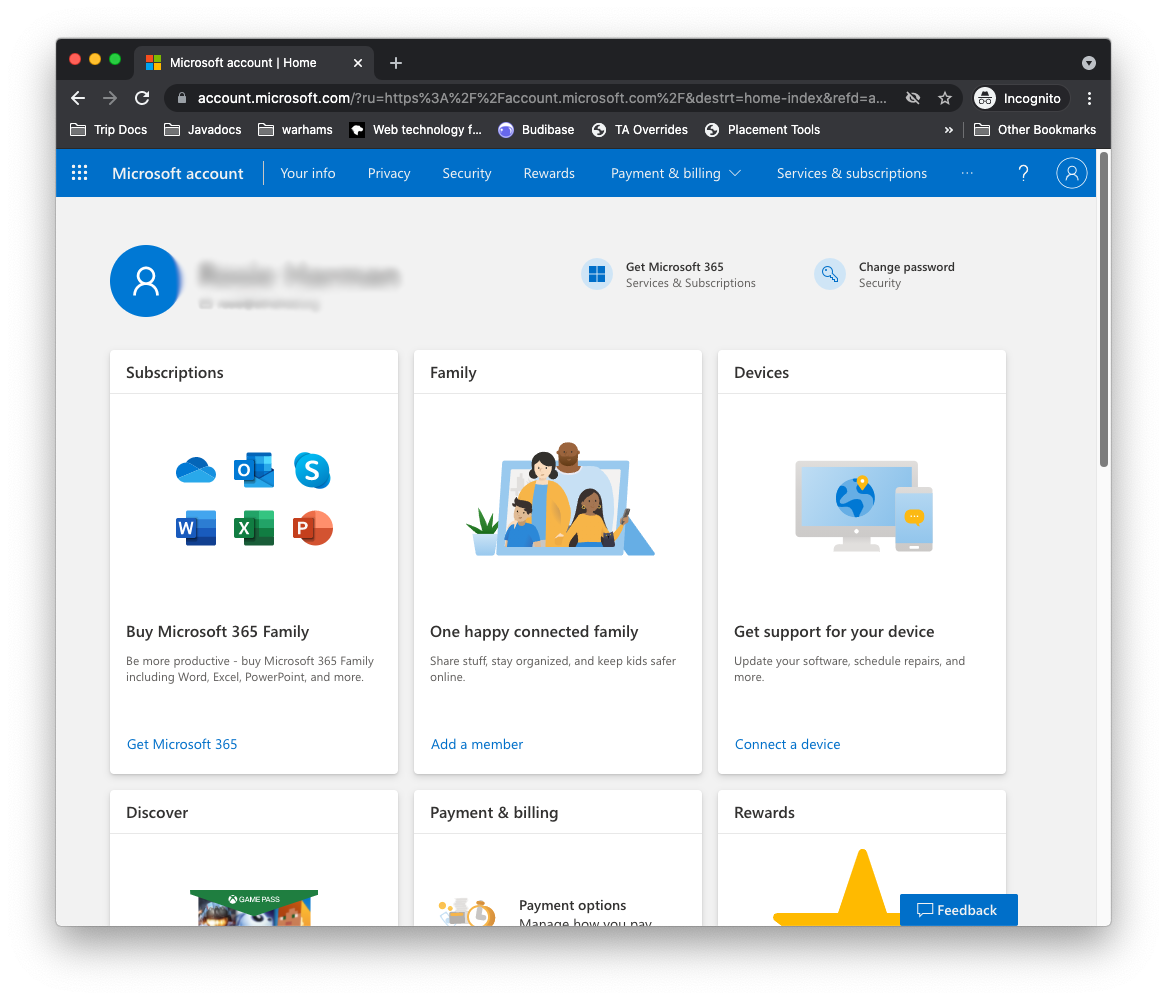Select the PowerPoint icon in the Subscriptions card
1167x1000 pixels.
(x=312, y=528)
